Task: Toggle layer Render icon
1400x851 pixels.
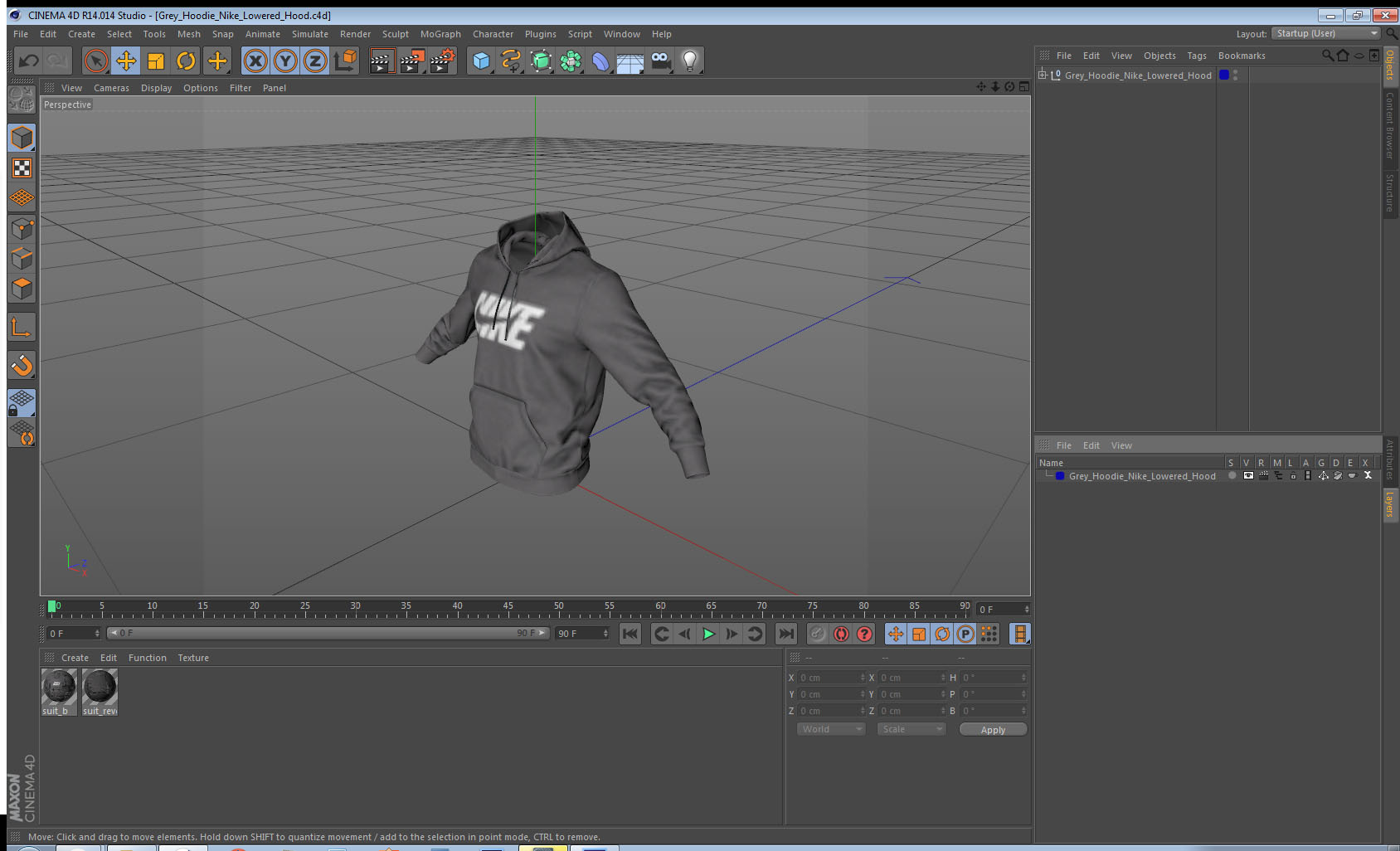Action: [1262, 476]
